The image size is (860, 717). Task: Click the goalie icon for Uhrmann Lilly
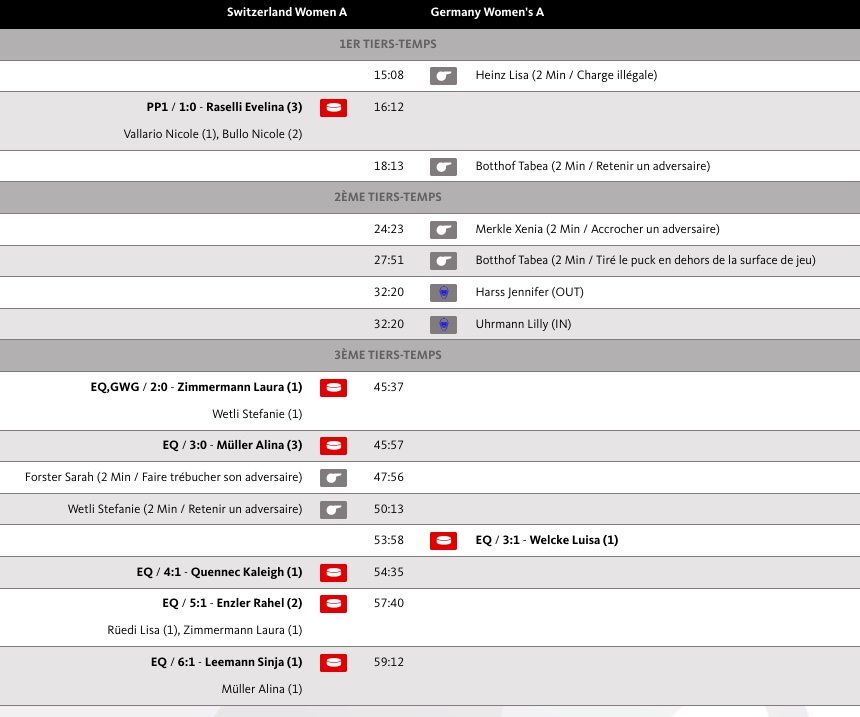coord(443,325)
